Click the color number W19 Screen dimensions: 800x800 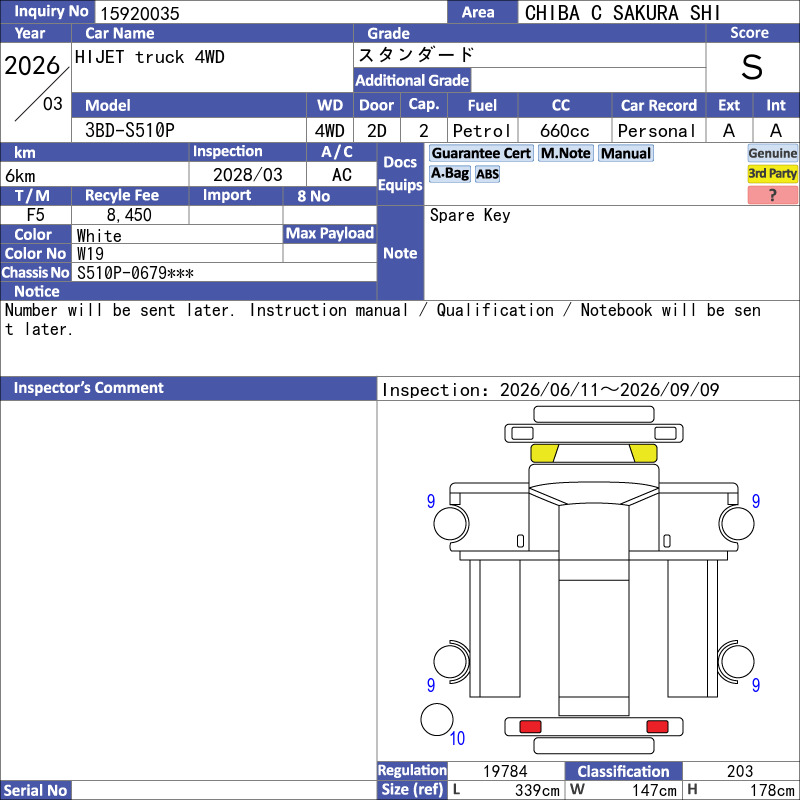[x=90, y=254]
